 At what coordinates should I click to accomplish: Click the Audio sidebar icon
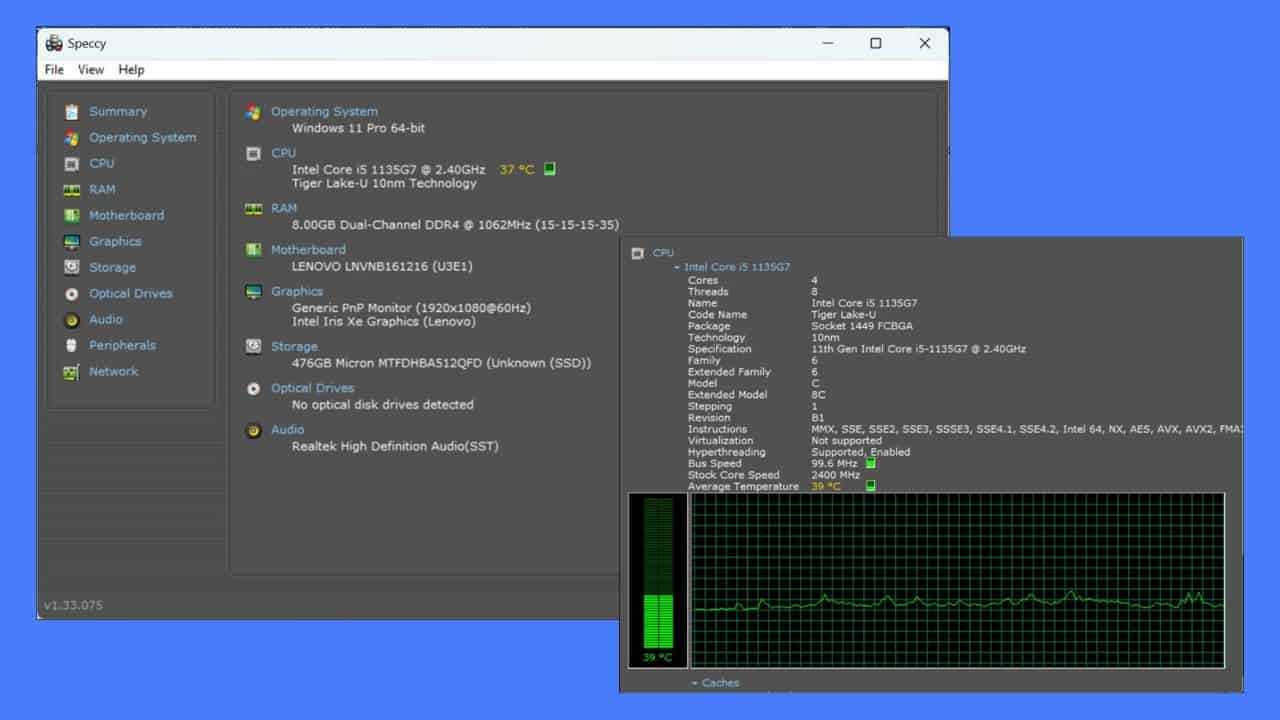pos(71,320)
